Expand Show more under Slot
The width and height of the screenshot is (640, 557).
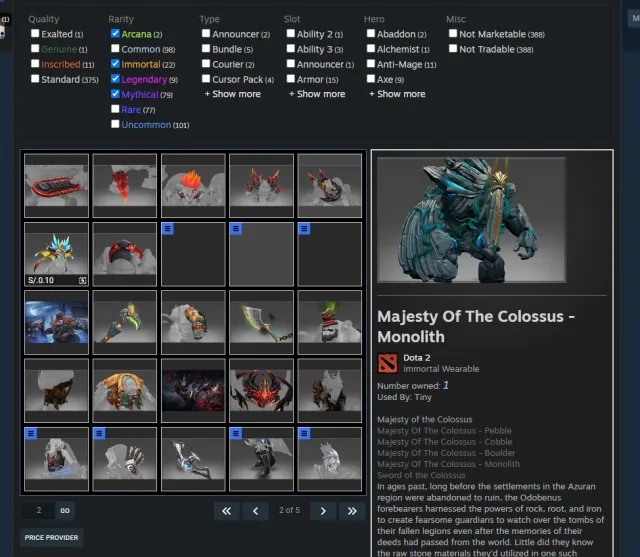click(317, 94)
